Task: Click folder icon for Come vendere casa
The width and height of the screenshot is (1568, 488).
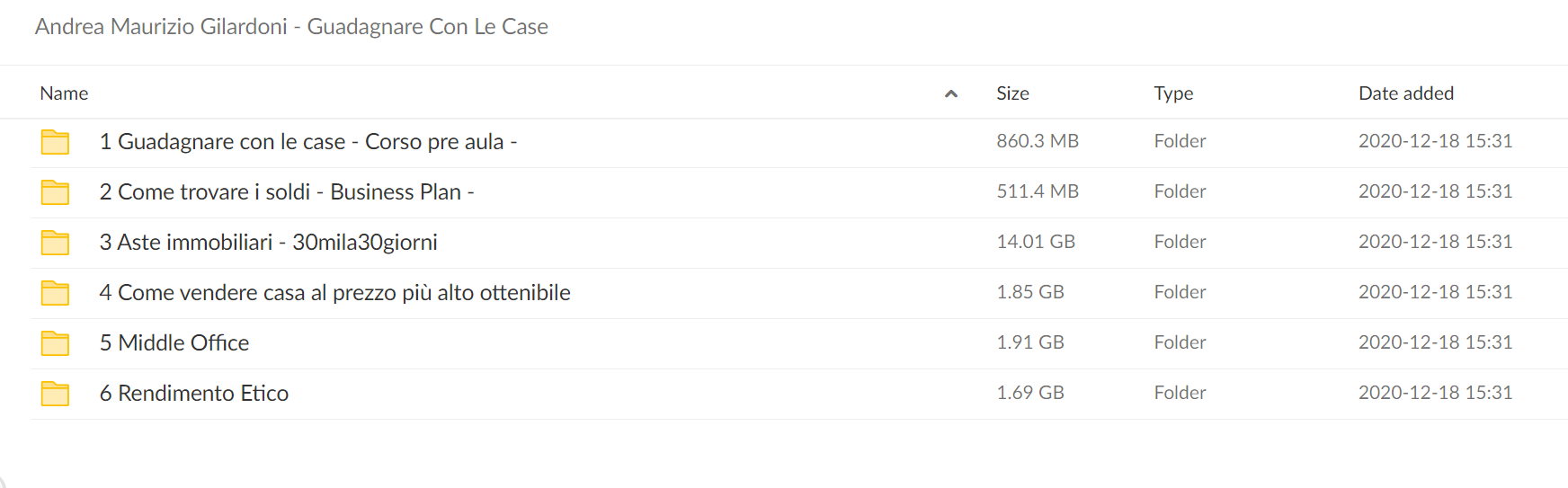Action: tap(55, 293)
